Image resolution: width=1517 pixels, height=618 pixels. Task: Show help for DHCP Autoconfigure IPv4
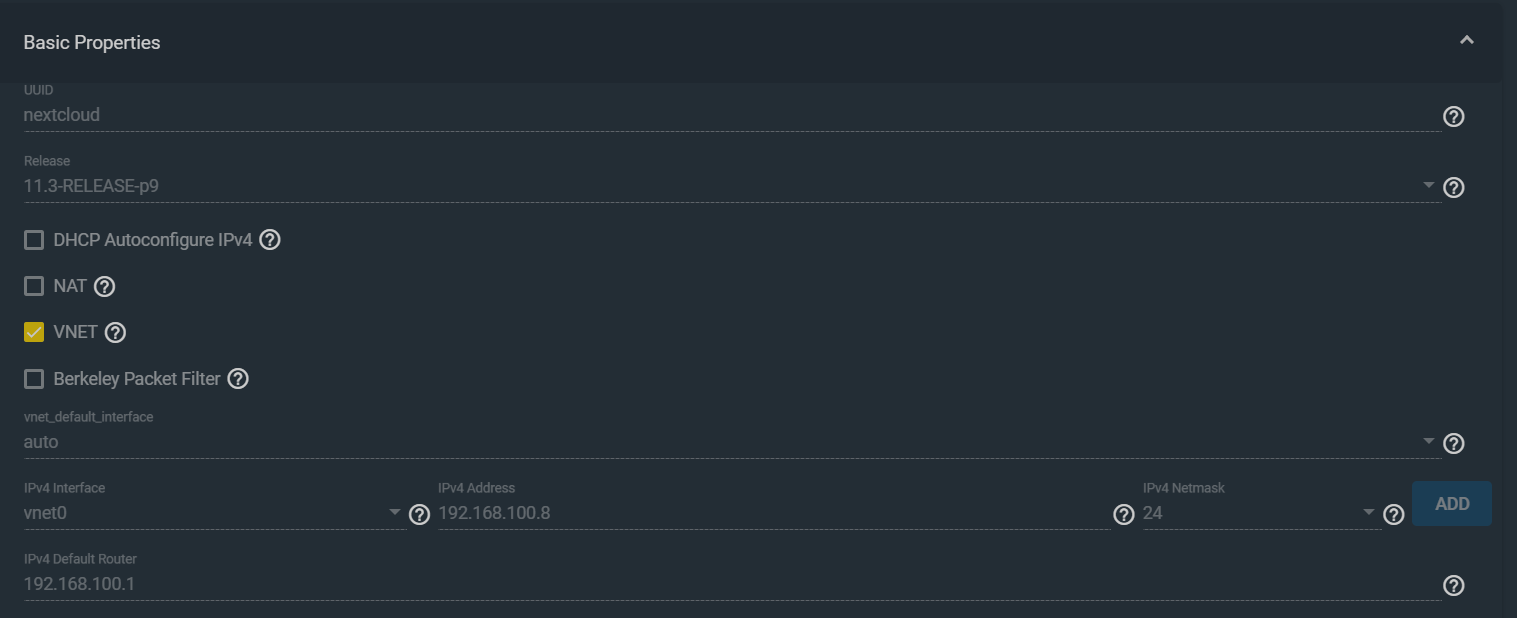tap(269, 240)
